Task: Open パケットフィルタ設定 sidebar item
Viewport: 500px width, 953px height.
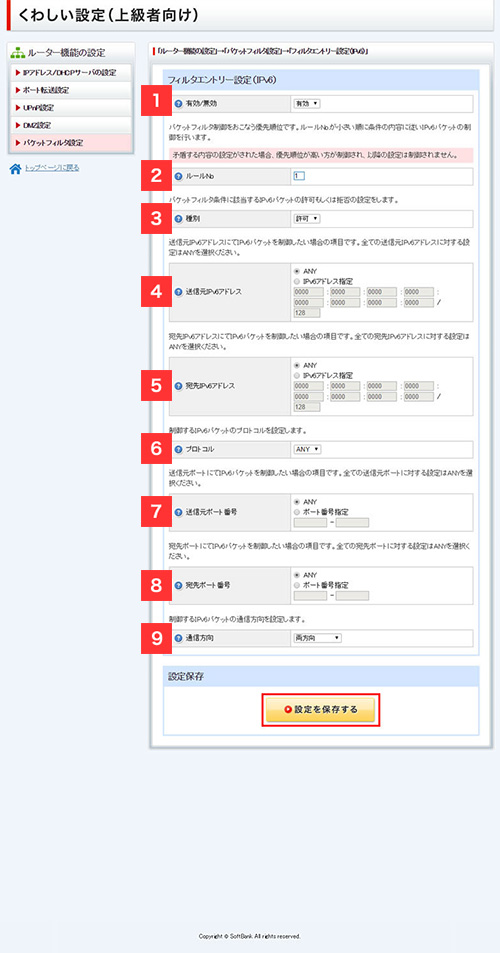Action: click(70, 143)
